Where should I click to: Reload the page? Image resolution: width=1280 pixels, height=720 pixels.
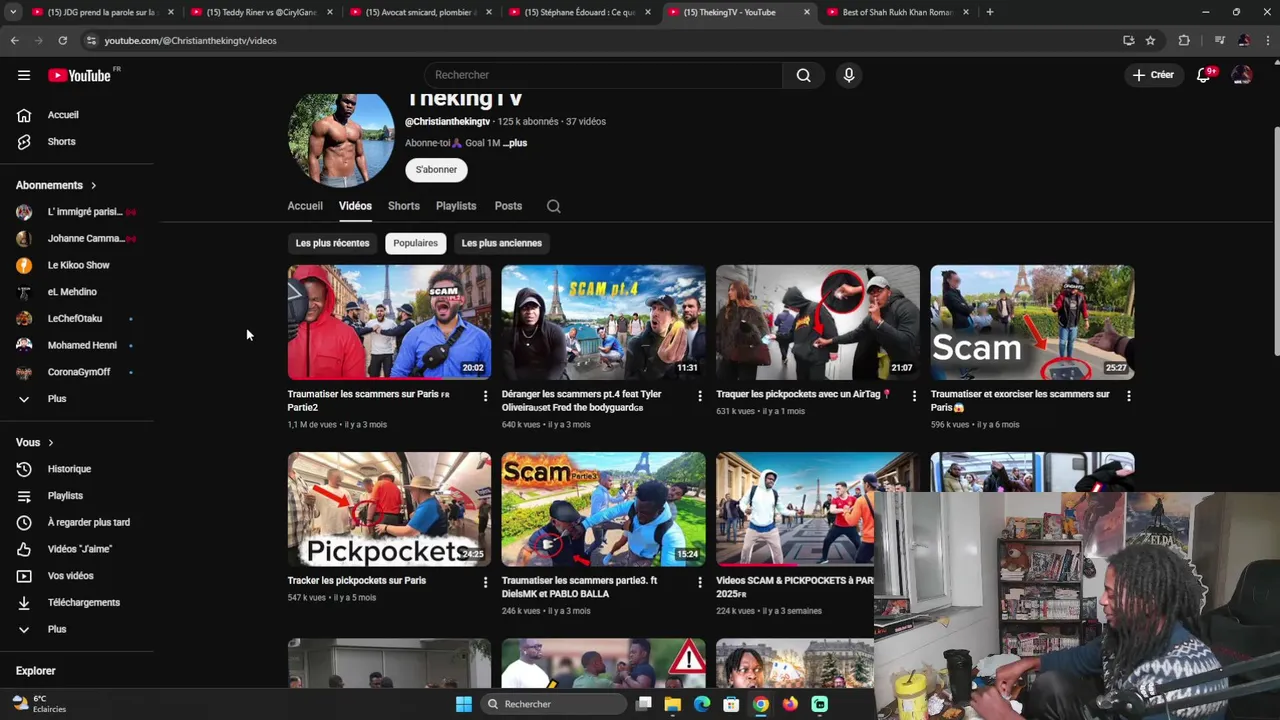point(62,41)
